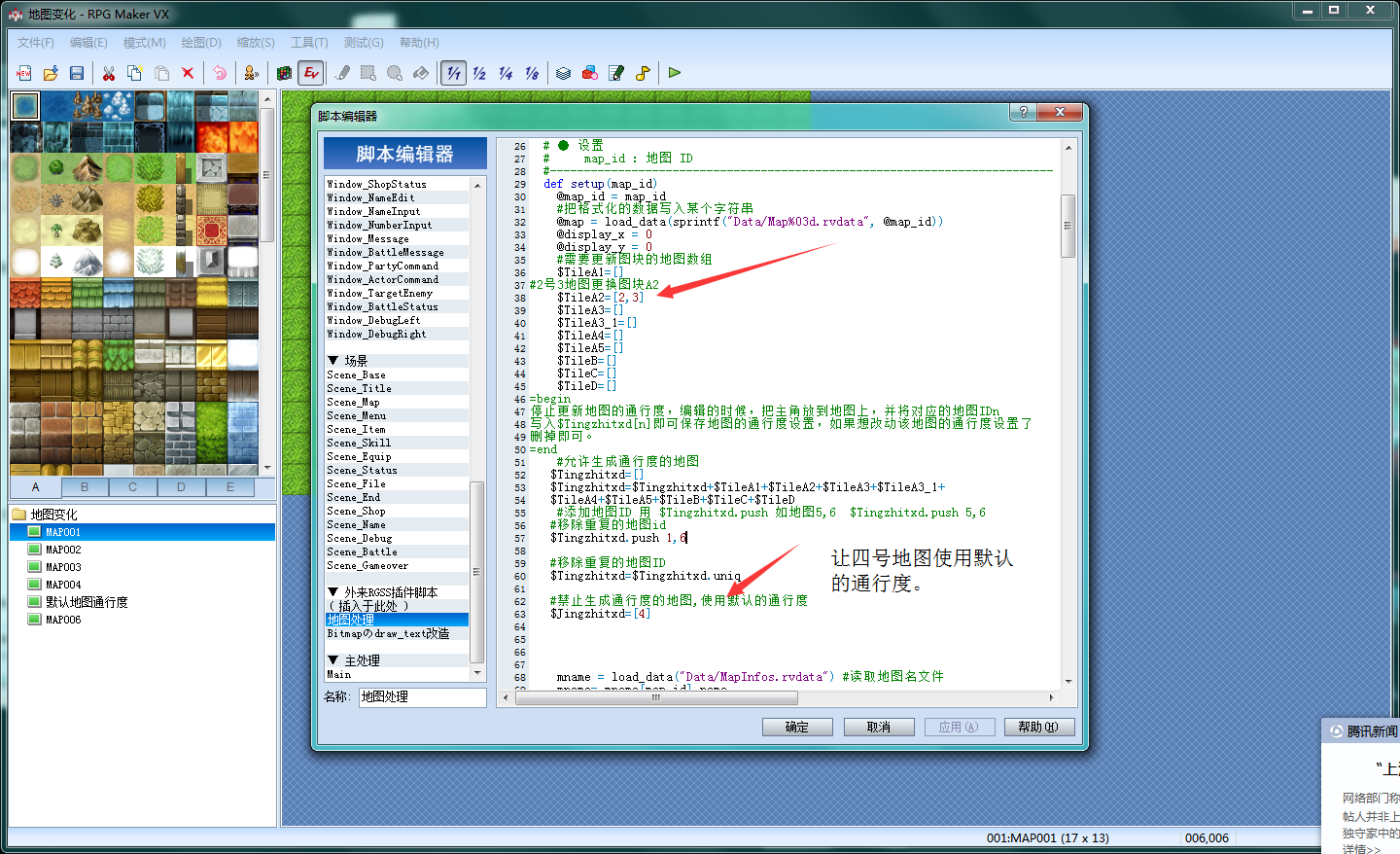The height and width of the screenshot is (854, 1400).
Task: Start Playtest with the green arrow
Action: click(674, 73)
